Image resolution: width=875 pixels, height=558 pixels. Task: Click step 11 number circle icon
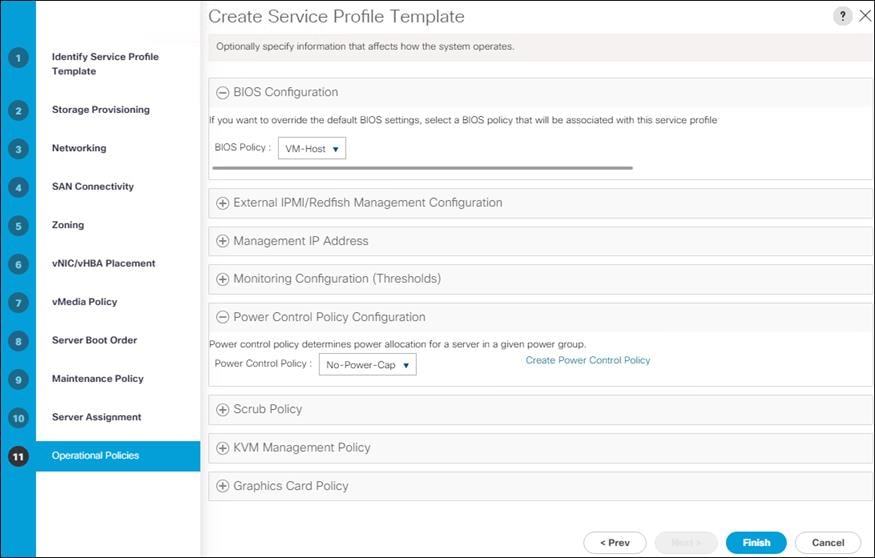(x=18, y=456)
